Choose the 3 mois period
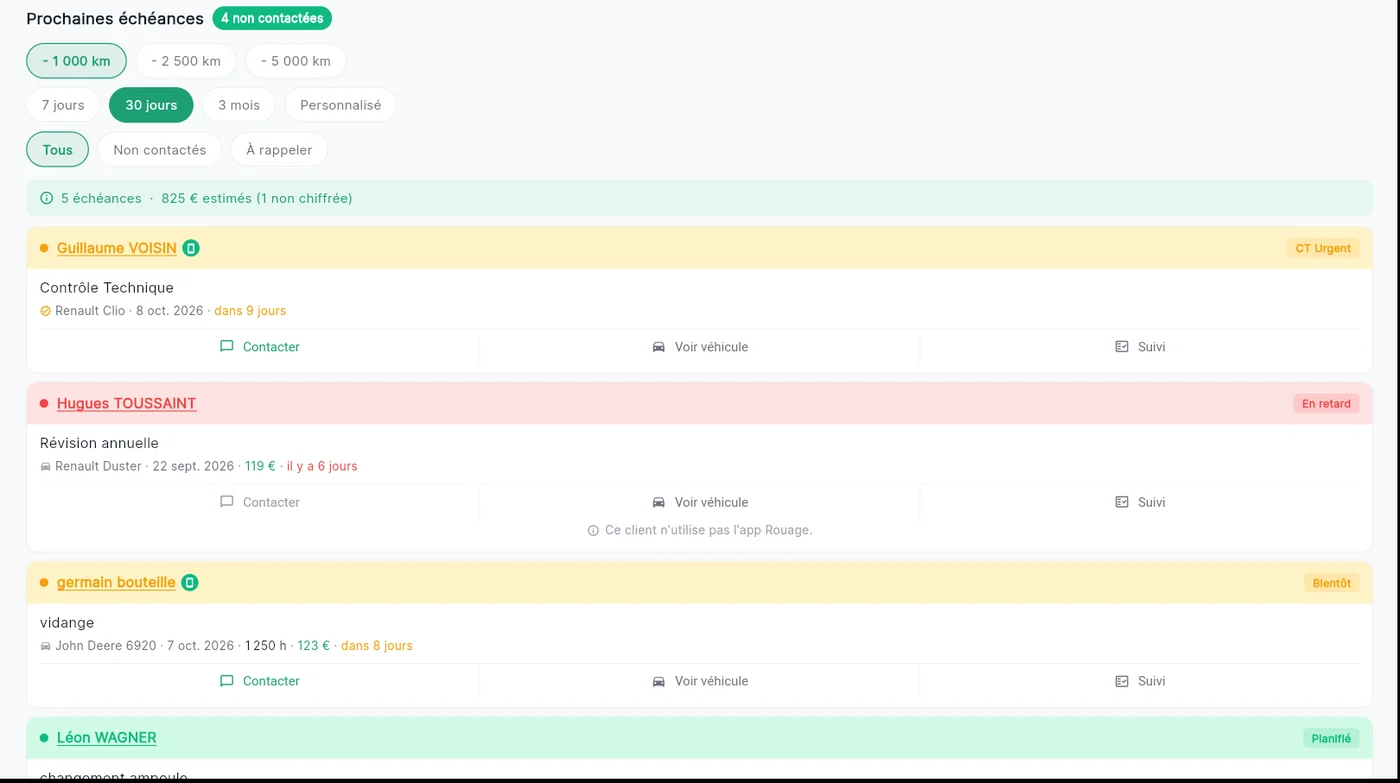 (x=239, y=105)
